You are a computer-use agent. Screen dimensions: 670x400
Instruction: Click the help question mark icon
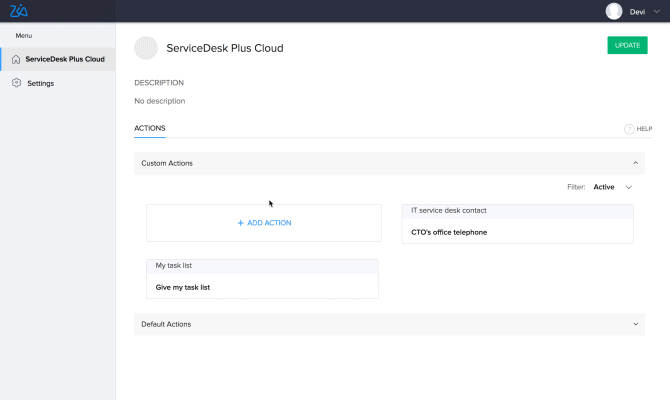pos(629,129)
